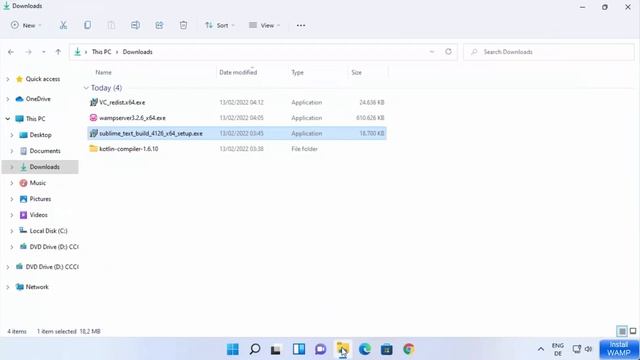Sort by Size column header

[357, 72]
